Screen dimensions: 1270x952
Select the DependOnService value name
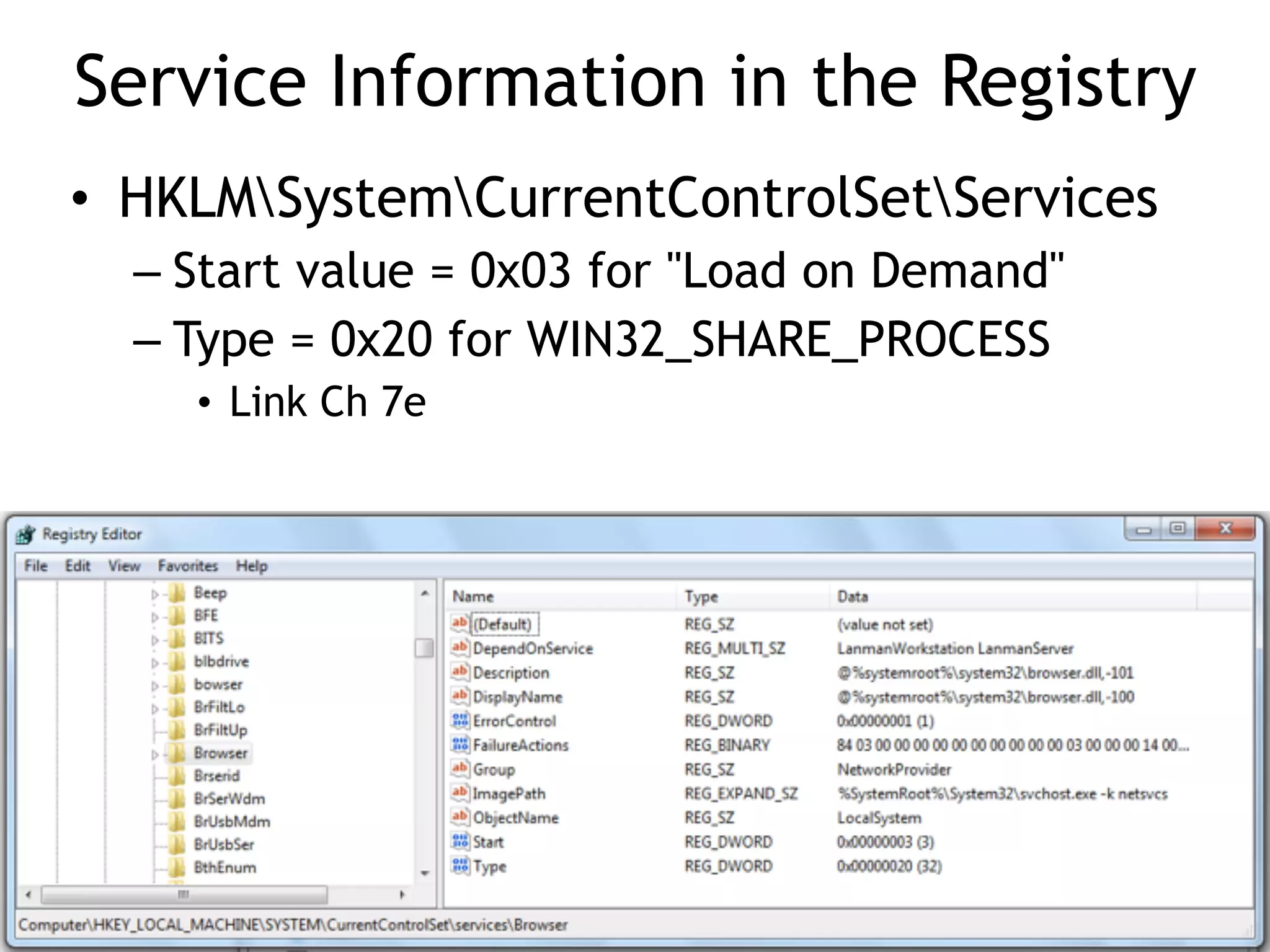pyautogui.click(x=533, y=648)
